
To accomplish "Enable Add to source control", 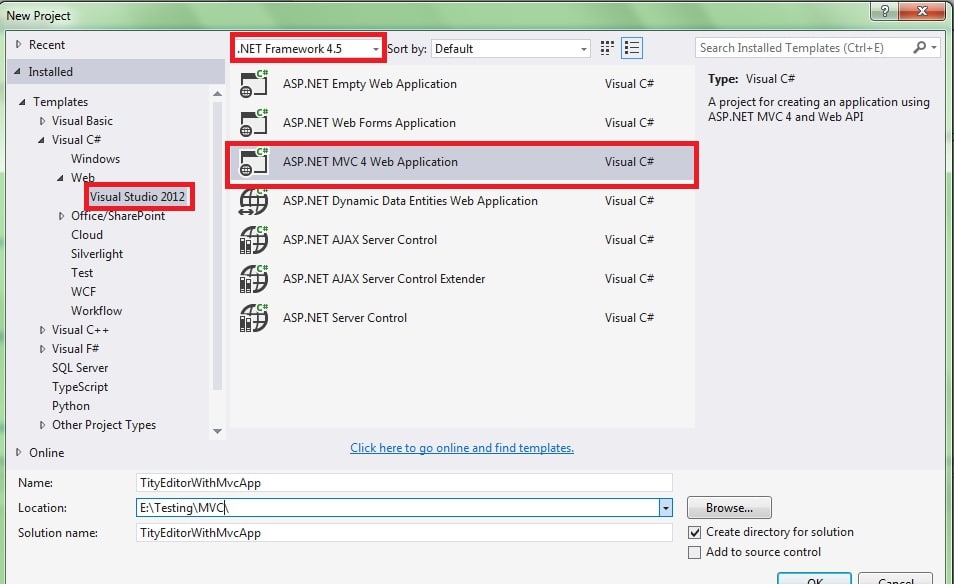I will (694, 551).
